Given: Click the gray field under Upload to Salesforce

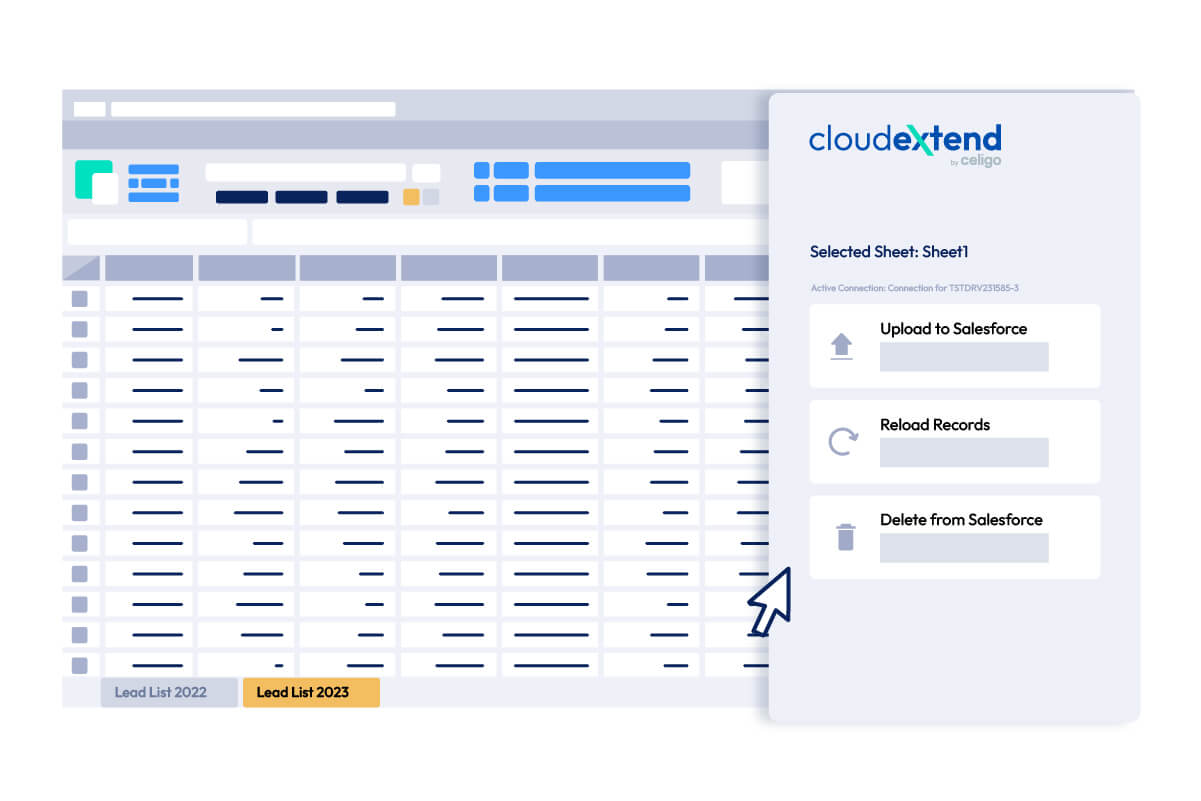Looking at the screenshot, I should pos(964,357).
